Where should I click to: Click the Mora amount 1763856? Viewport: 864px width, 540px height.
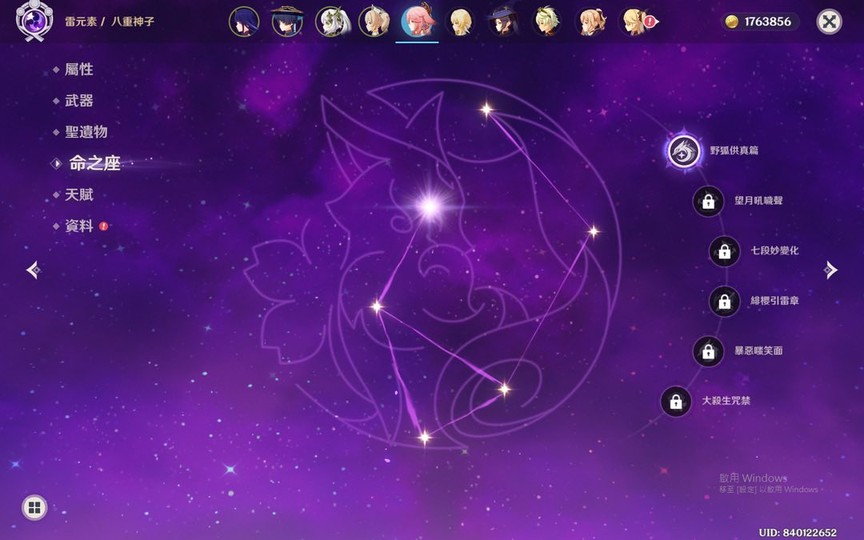(768, 21)
